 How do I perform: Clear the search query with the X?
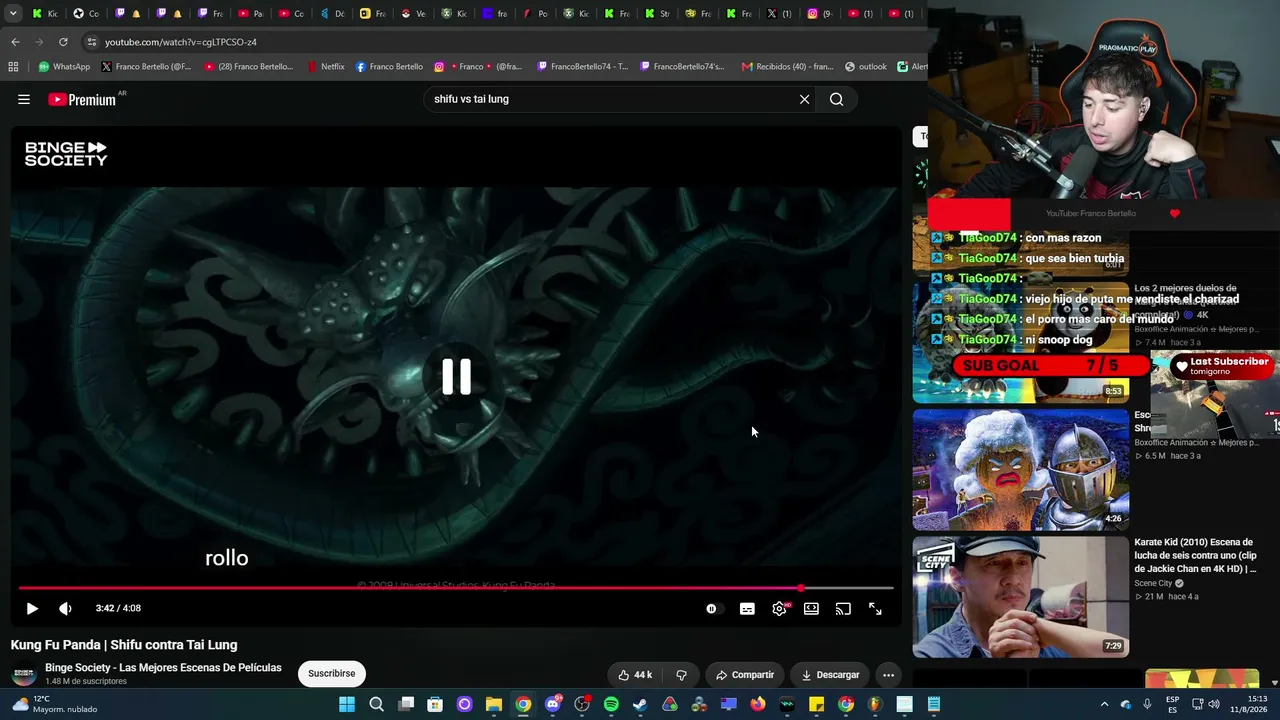coord(804,99)
